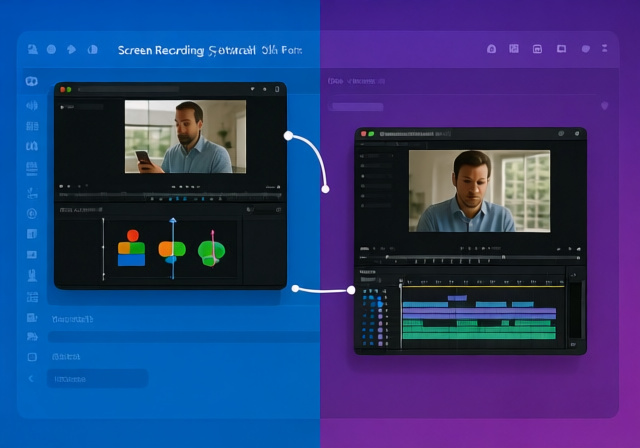Image resolution: width=640 pixels, height=448 pixels.
Task: Select the short purple clip on the top track
Action: (458, 298)
